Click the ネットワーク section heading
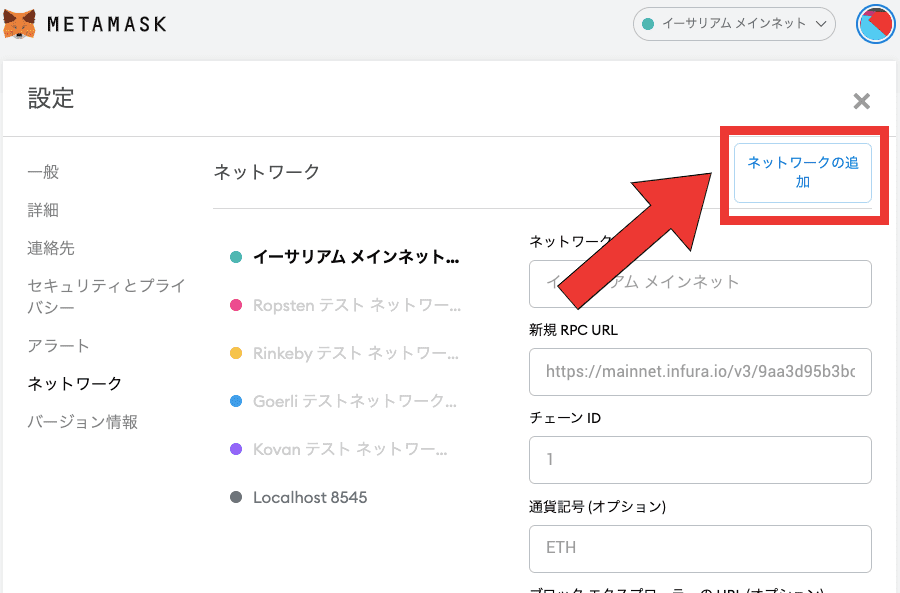900x593 pixels. (267, 172)
